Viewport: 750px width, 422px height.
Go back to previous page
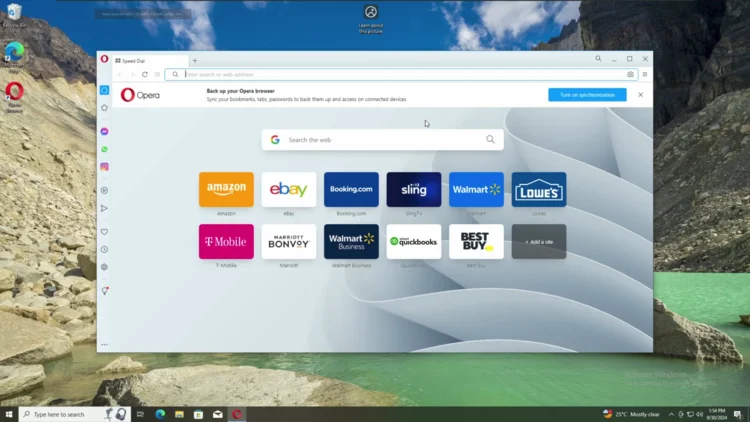pos(120,74)
